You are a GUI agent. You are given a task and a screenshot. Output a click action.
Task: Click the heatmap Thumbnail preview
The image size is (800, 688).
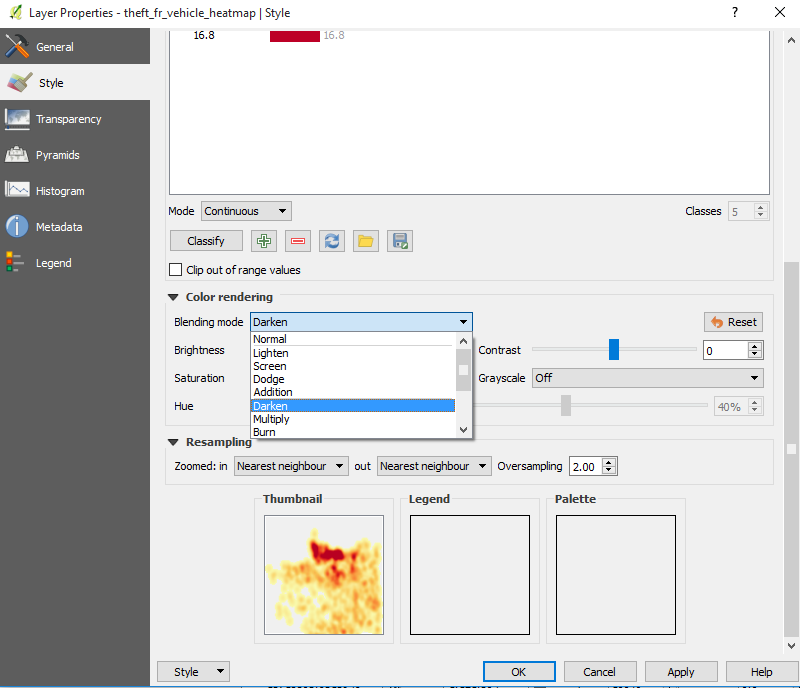[323, 573]
